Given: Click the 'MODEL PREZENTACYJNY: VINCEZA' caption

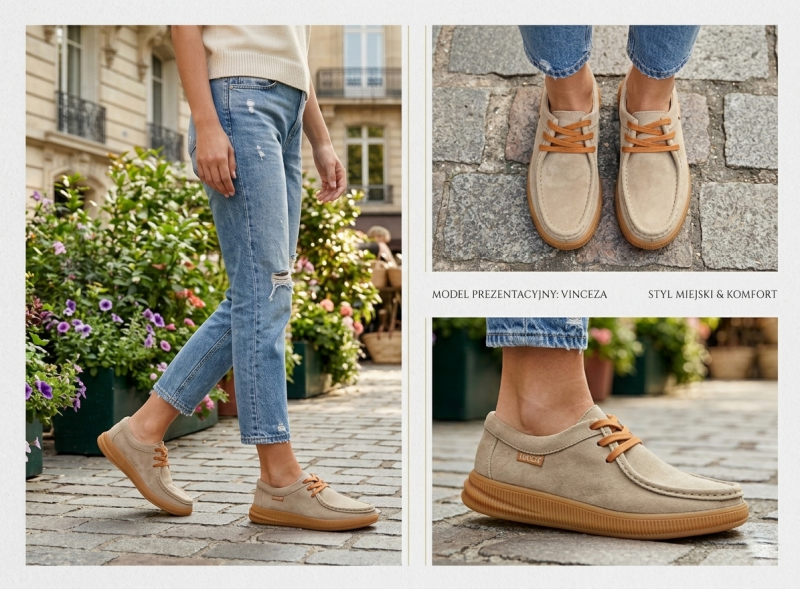Looking at the screenshot, I should [519, 295].
